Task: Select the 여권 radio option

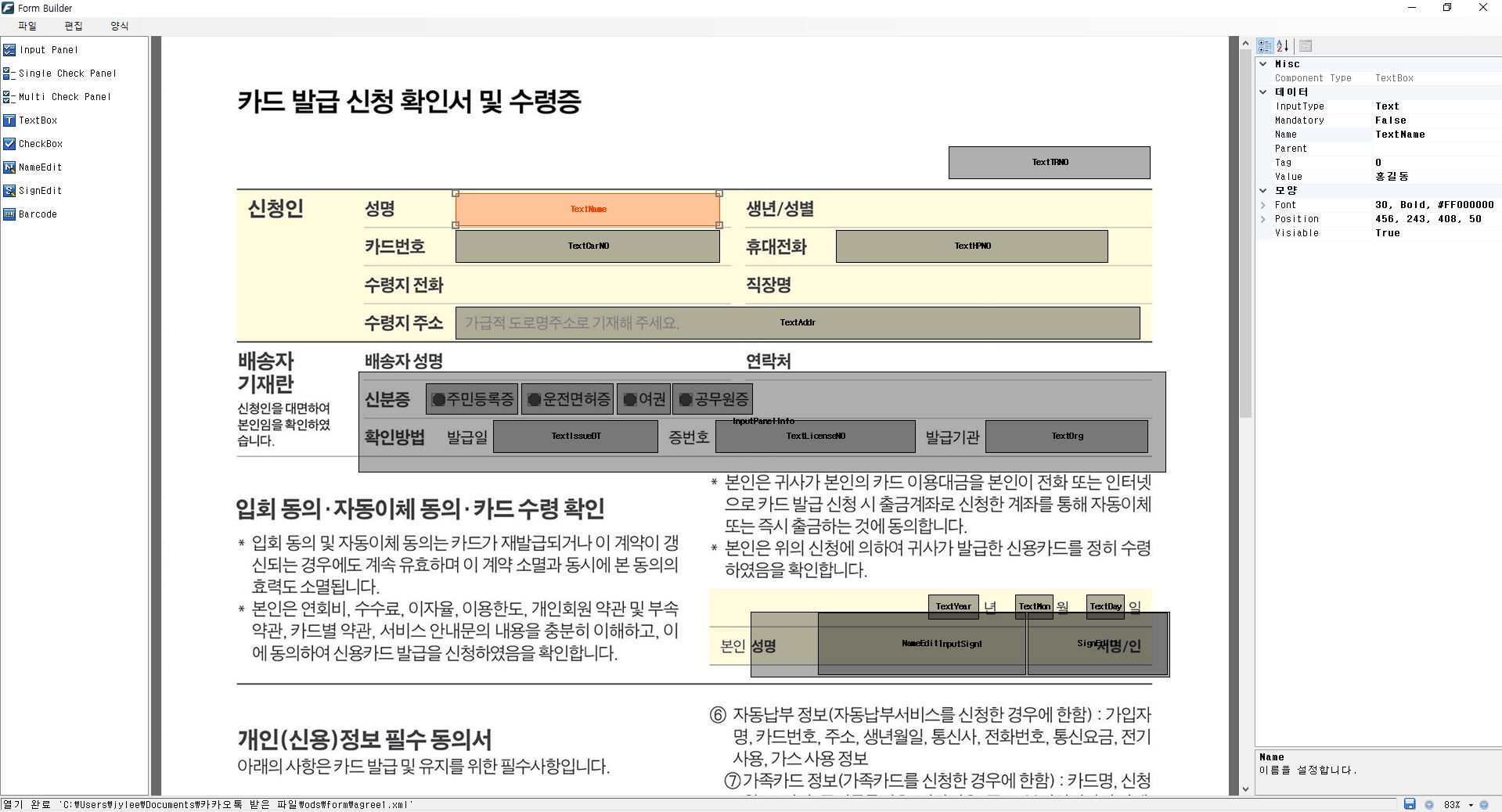Action: (x=644, y=400)
